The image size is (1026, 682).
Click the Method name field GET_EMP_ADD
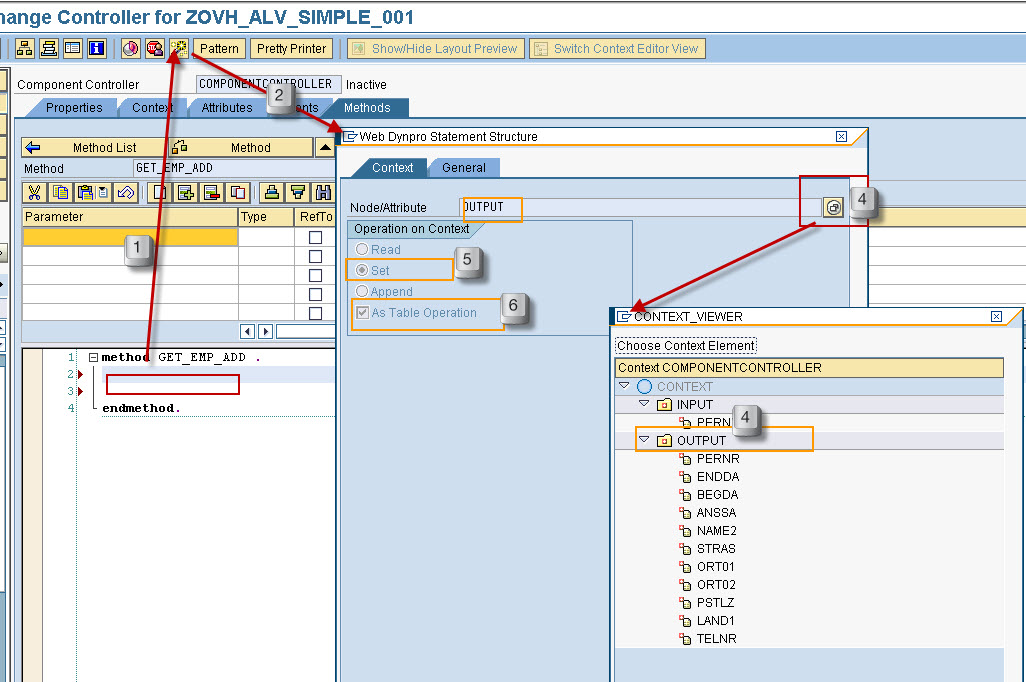tap(234, 168)
